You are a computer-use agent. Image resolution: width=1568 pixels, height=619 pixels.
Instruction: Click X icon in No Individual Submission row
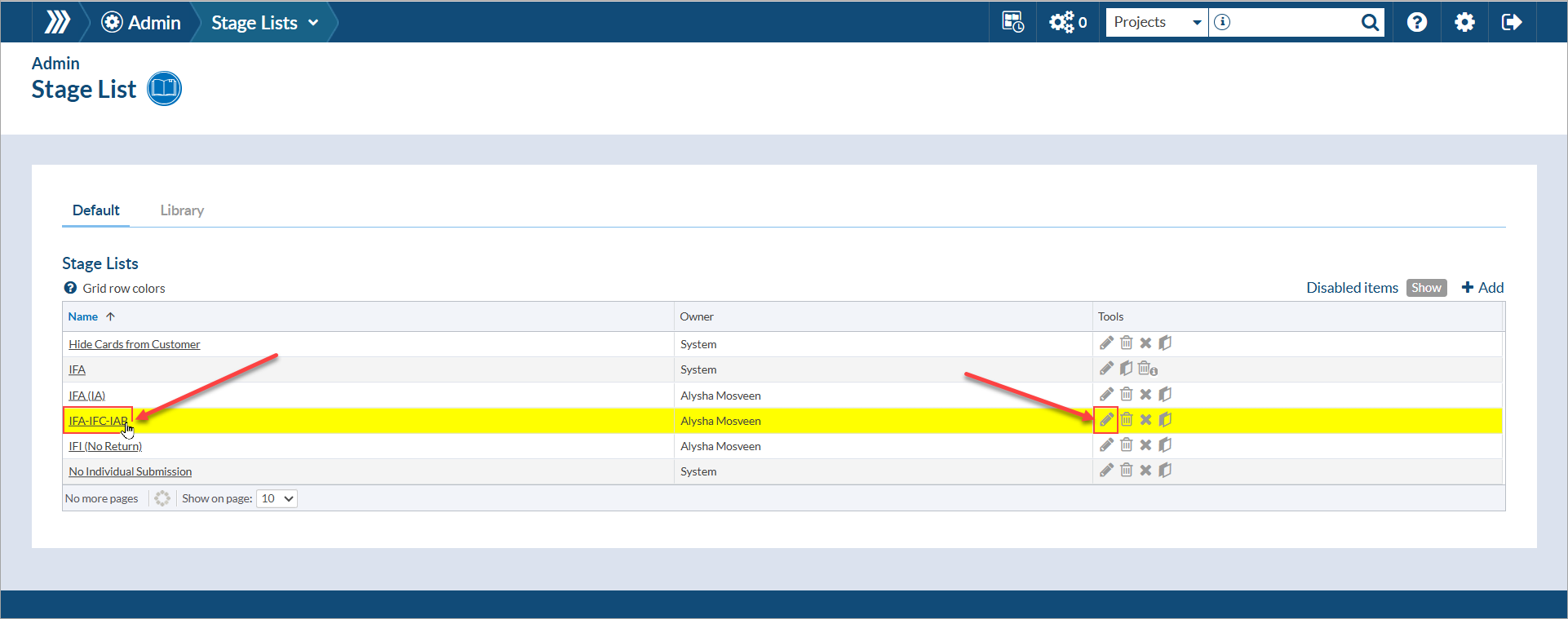(1146, 471)
